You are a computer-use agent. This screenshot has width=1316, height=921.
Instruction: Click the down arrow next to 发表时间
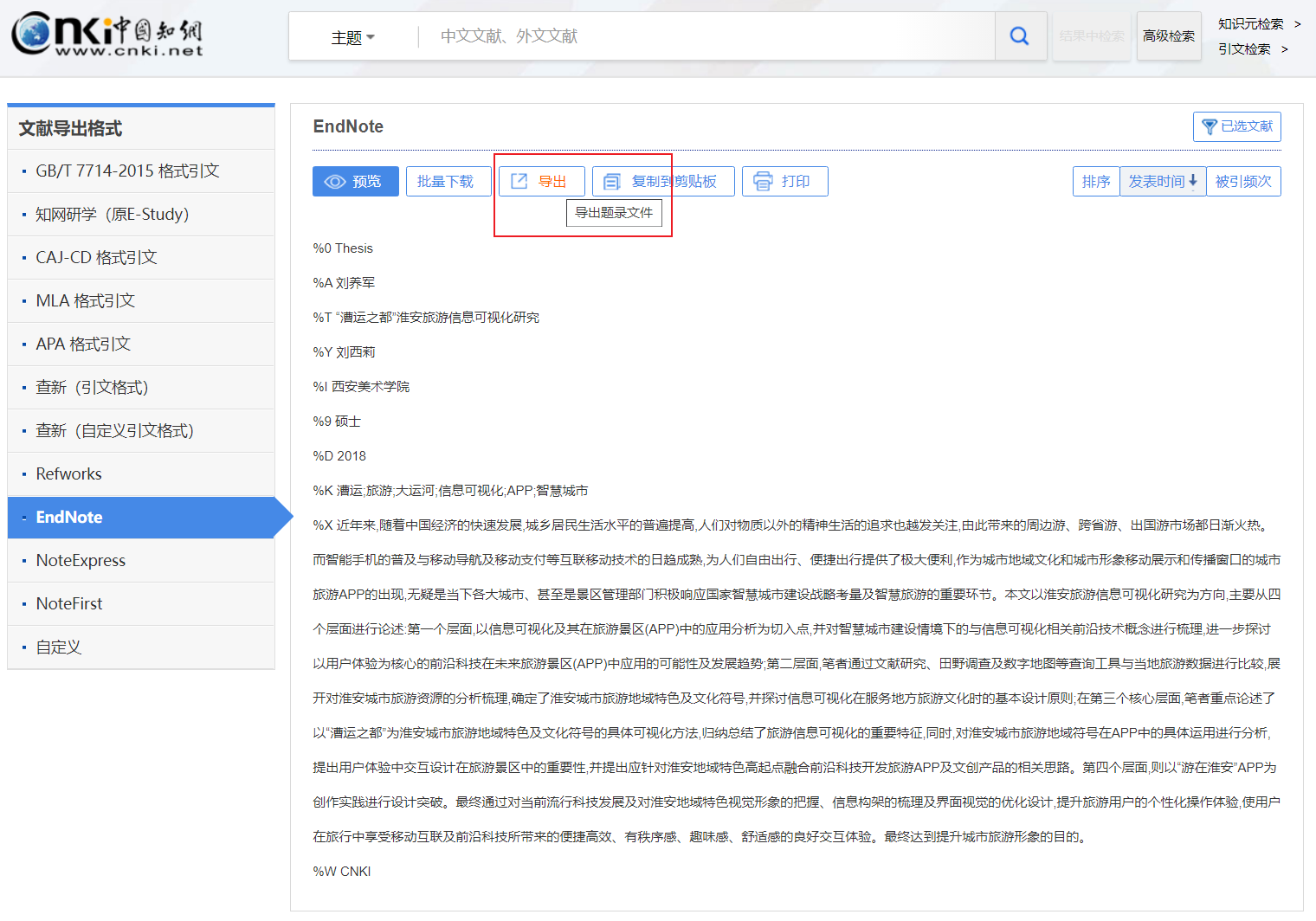(1193, 181)
